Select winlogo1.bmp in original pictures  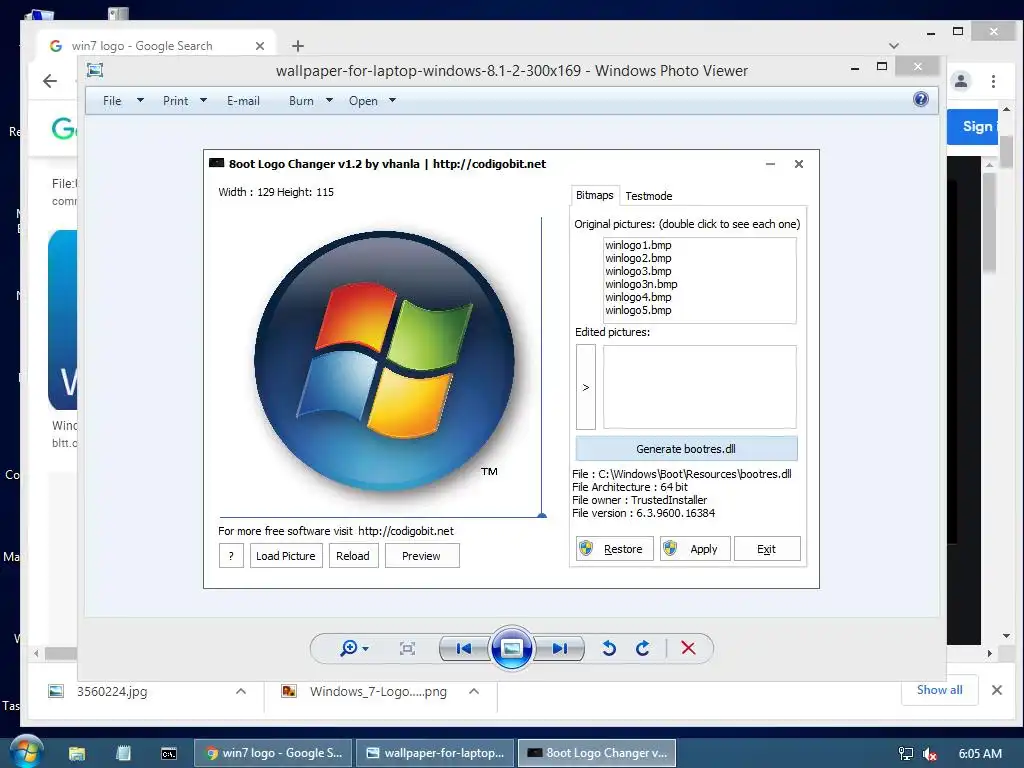[638, 245]
